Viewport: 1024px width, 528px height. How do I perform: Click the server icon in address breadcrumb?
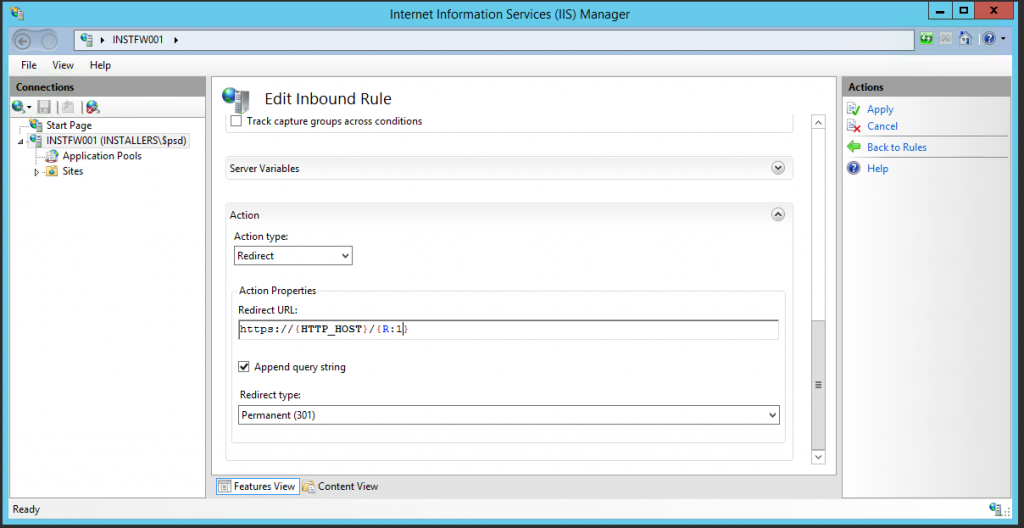(x=86, y=40)
